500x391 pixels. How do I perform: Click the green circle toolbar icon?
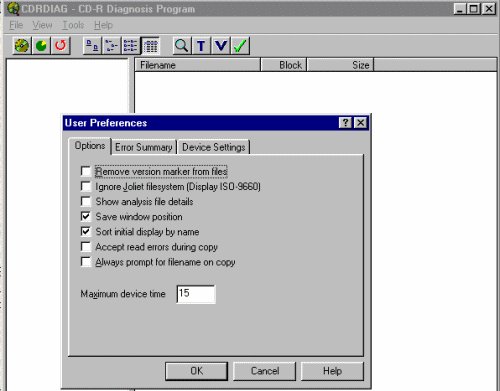click(41, 45)
